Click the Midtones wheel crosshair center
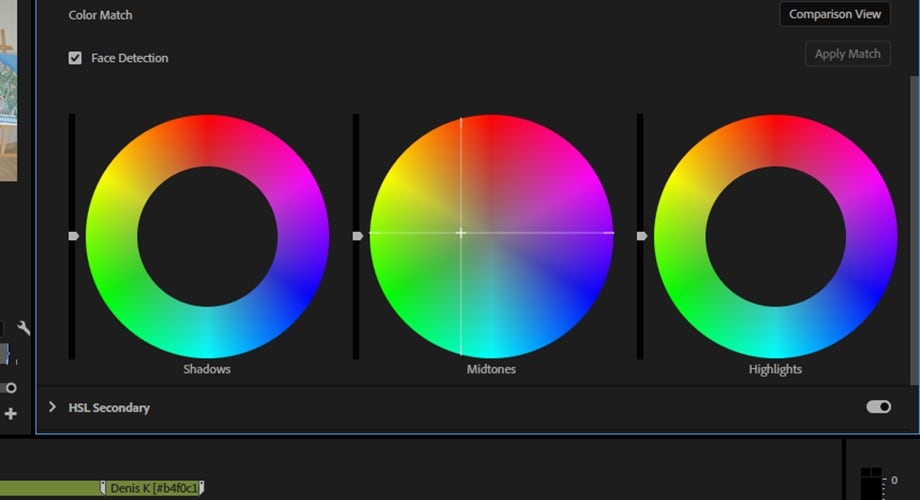 point(461,233)
